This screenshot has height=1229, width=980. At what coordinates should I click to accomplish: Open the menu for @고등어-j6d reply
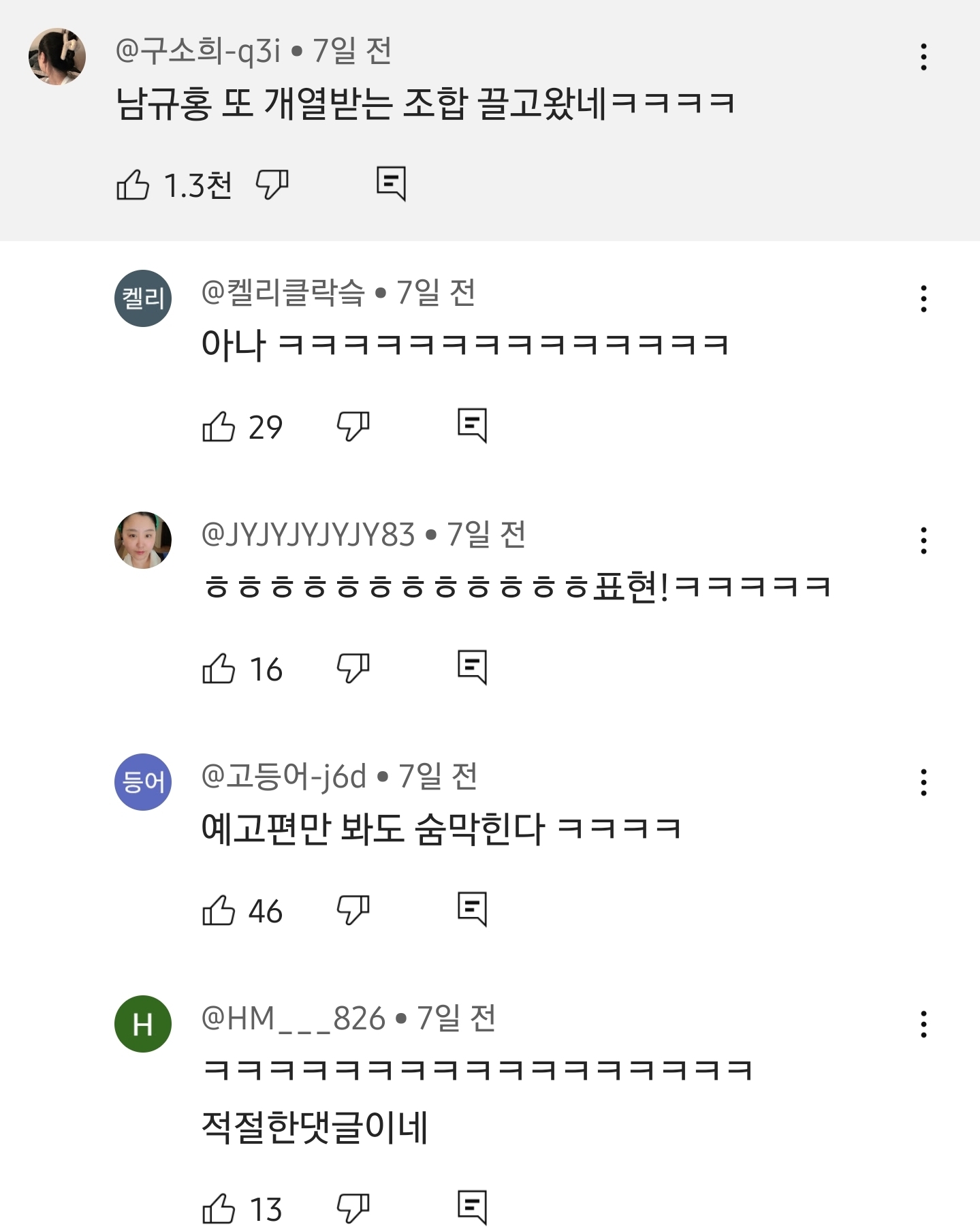923,783
